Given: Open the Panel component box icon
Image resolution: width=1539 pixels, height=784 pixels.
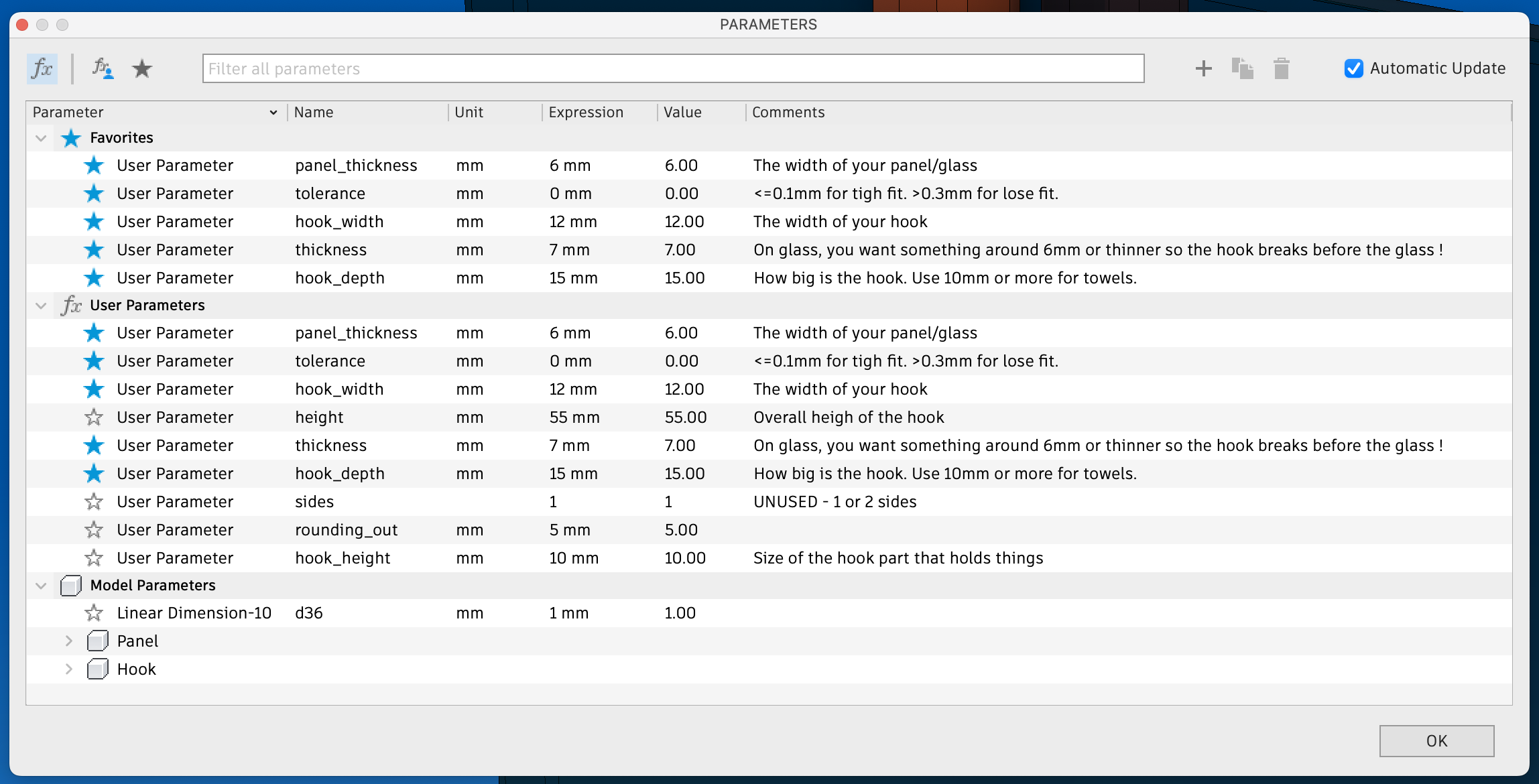Looking at the screenshot, I should [97, 641].
